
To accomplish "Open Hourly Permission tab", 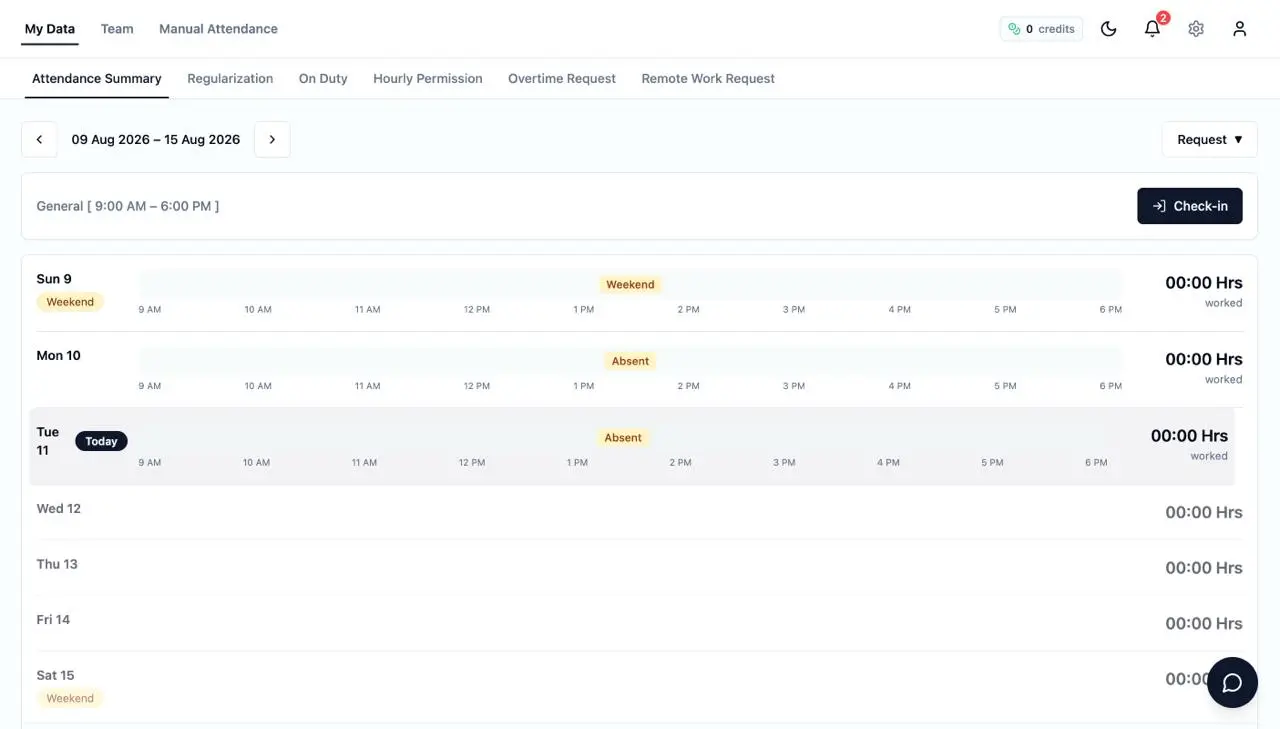I will click(x=428, y=78).
